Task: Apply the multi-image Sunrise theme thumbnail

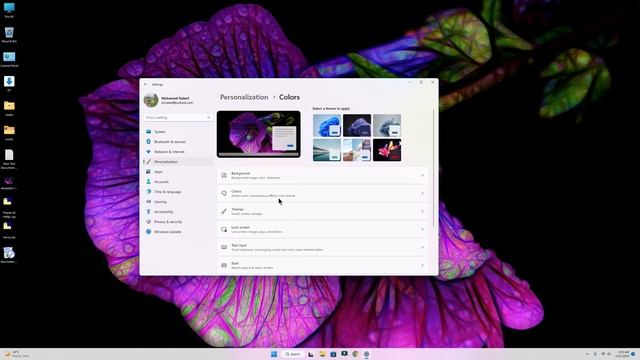Action: point(357,150)
